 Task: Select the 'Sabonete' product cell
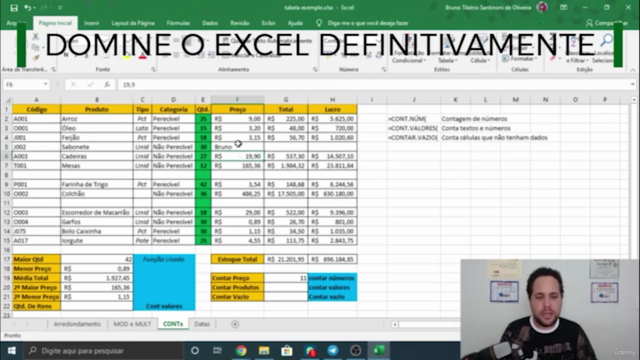(97, 147)
